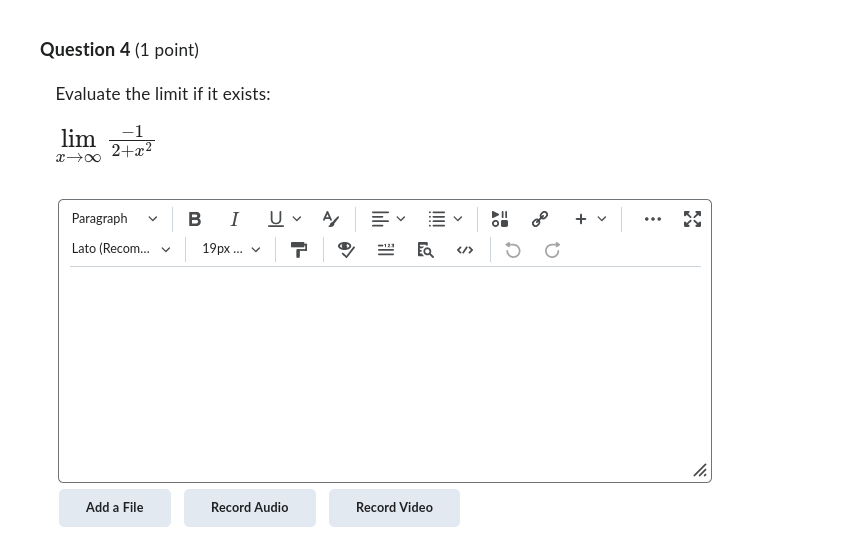The image size is (868, 550).
Task: Insert a quicklink
Action: (540, 219)
